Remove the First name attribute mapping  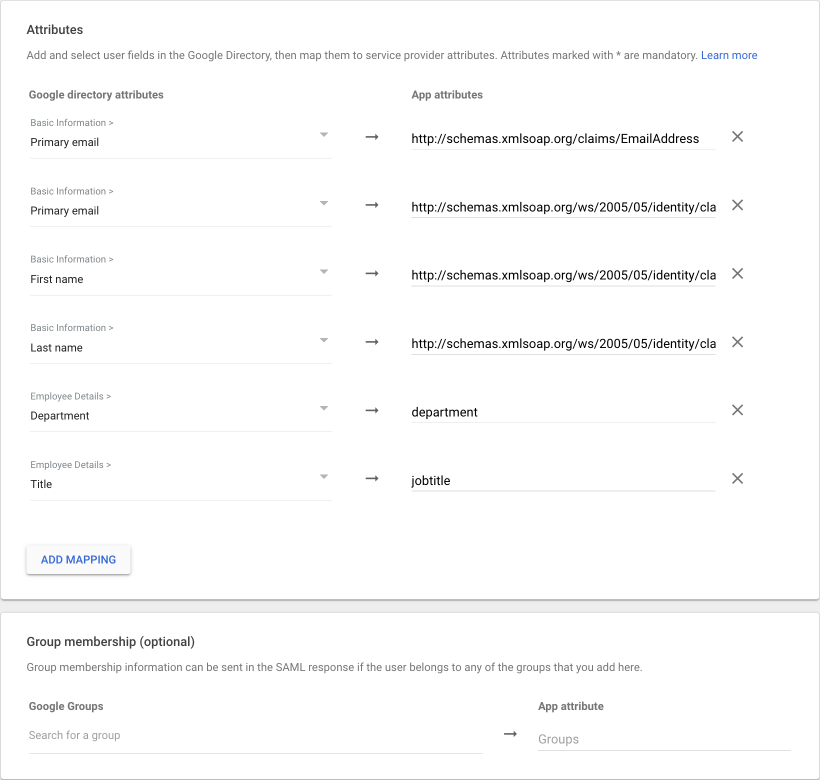click(x=737, y=274)
